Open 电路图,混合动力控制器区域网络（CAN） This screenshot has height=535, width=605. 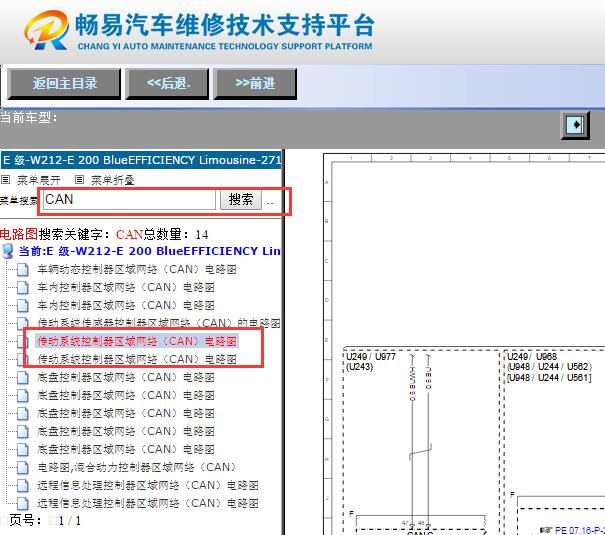coord(137,467)
